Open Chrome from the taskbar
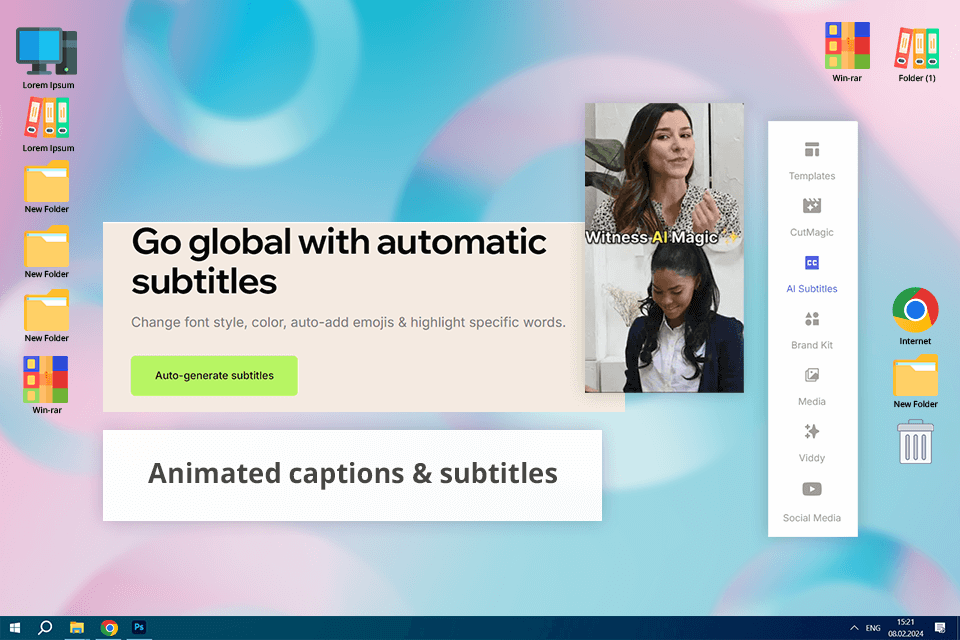960x640 pixels. 109,628
